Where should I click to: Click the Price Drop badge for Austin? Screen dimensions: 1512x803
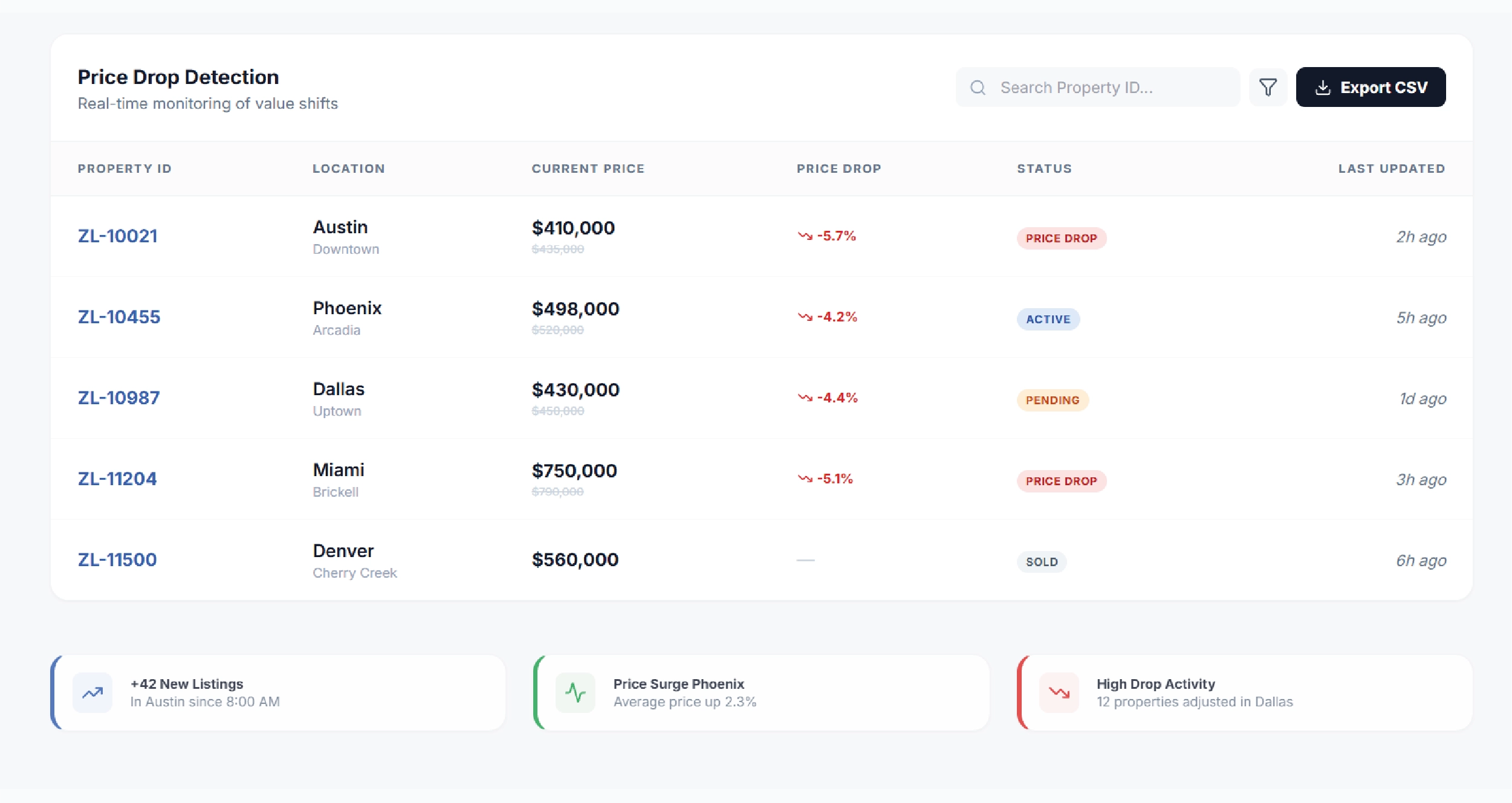click(1061, 238)
